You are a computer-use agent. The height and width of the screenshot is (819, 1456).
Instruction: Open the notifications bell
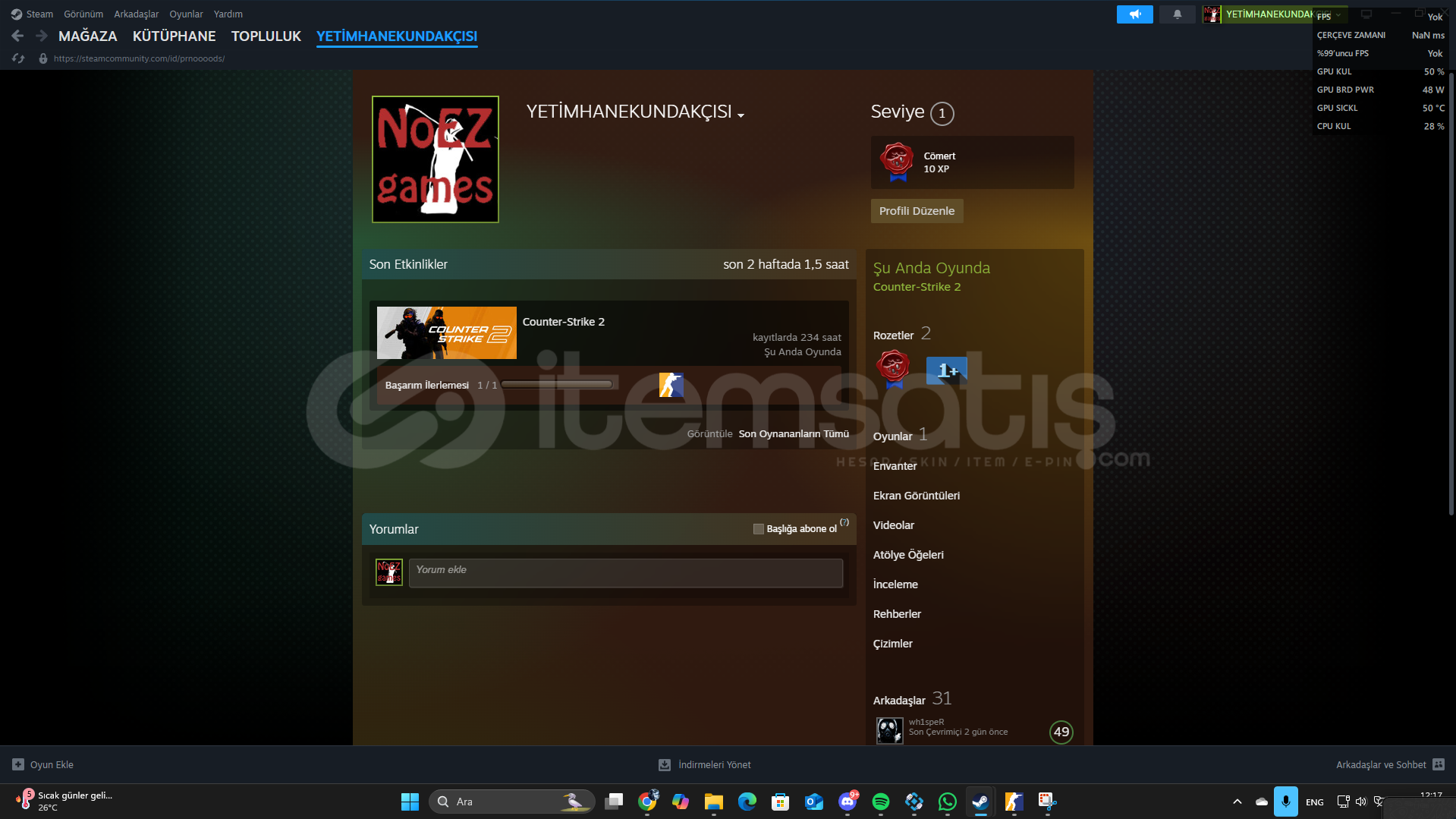click(1177, 14)
